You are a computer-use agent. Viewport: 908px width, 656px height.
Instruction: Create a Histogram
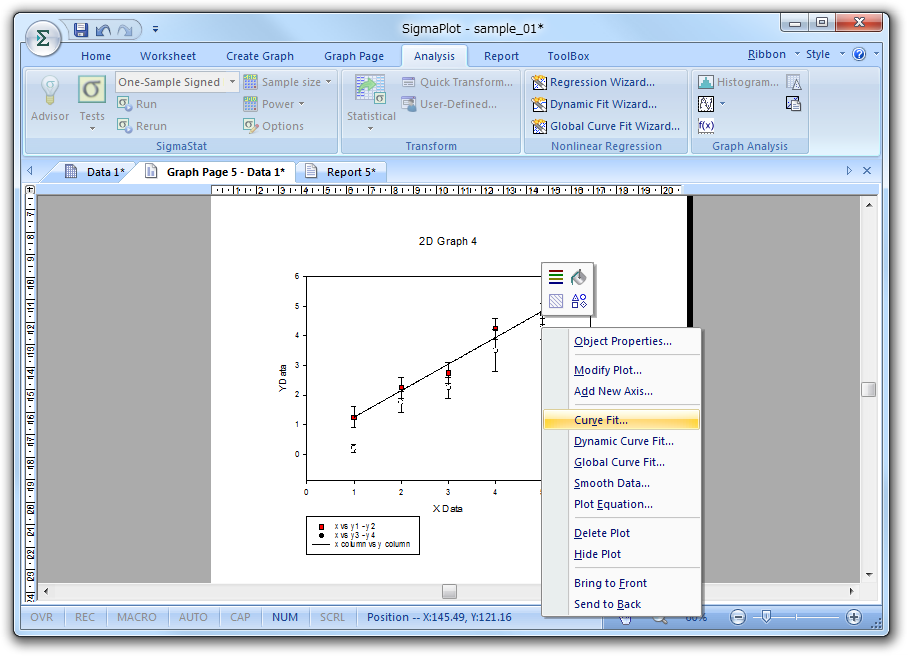point(738,82)
